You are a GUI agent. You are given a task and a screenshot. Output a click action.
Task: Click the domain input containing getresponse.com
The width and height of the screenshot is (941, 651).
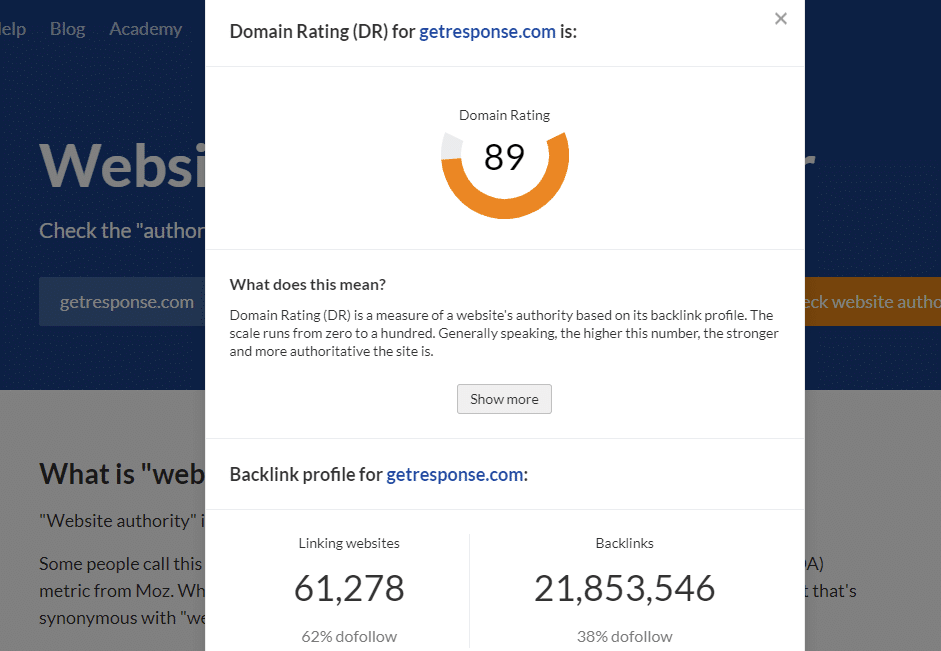point(122,302)
